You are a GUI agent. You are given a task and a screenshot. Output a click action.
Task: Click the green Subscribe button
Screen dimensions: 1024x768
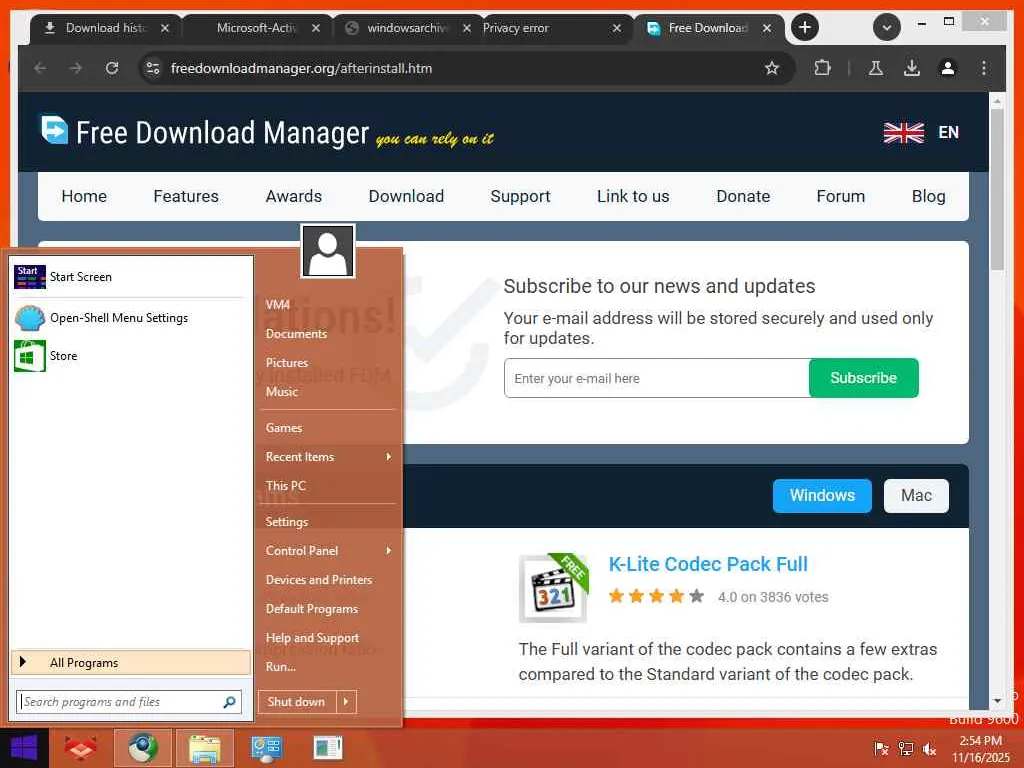pos(863,378)
